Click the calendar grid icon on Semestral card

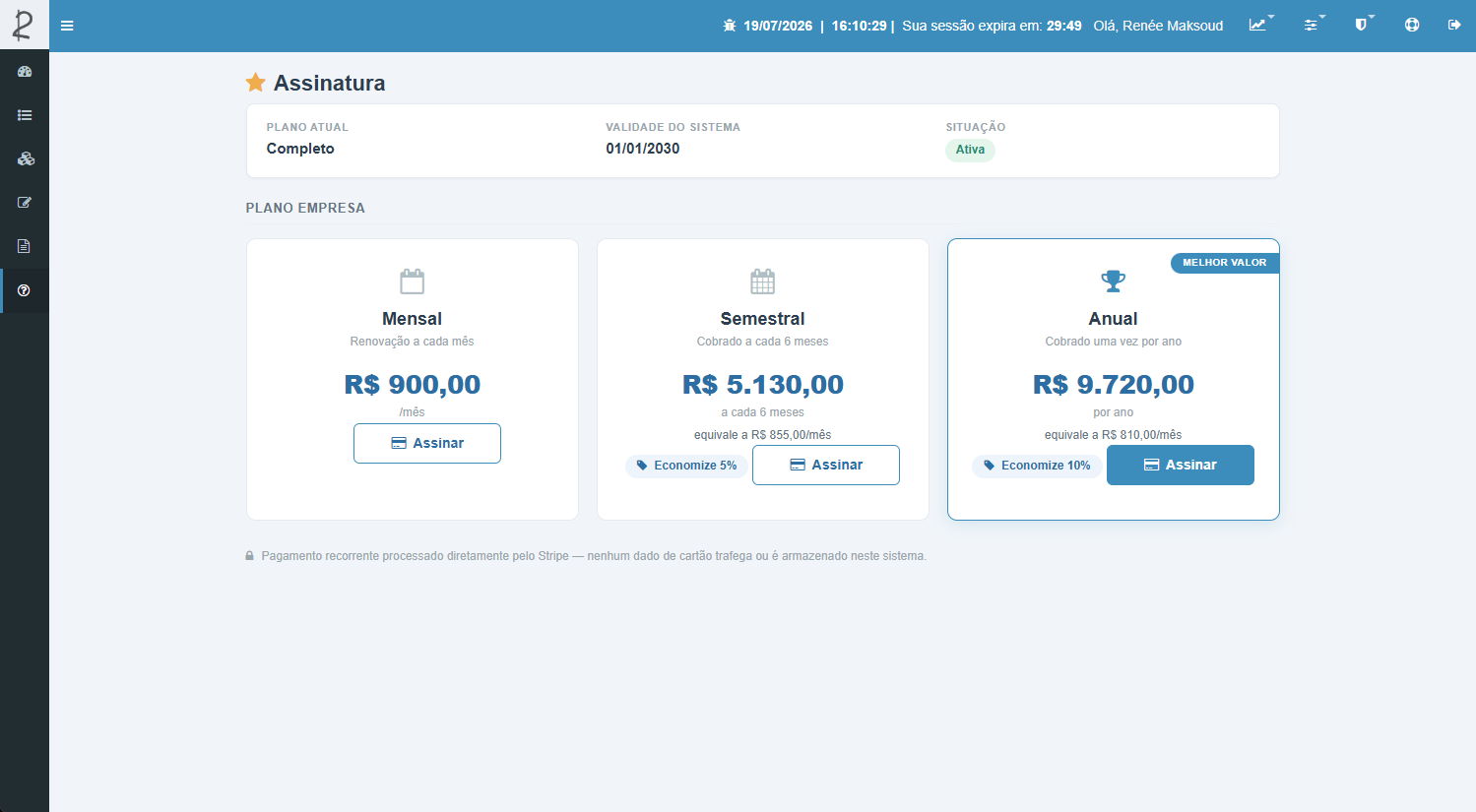point(763,281)
